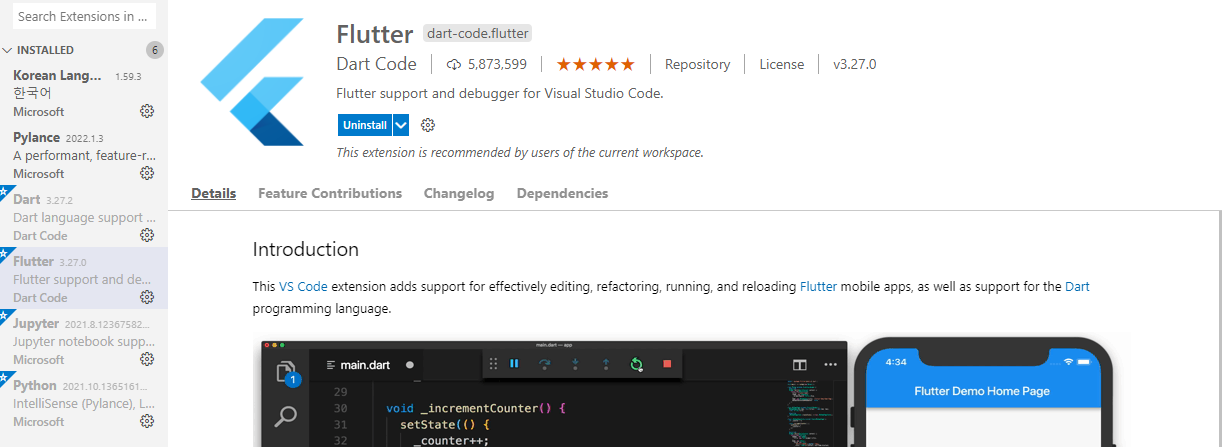Click the red stop icon in preview
The width and height of the screenshot is (1222, 447).
(x=667, y=364)
